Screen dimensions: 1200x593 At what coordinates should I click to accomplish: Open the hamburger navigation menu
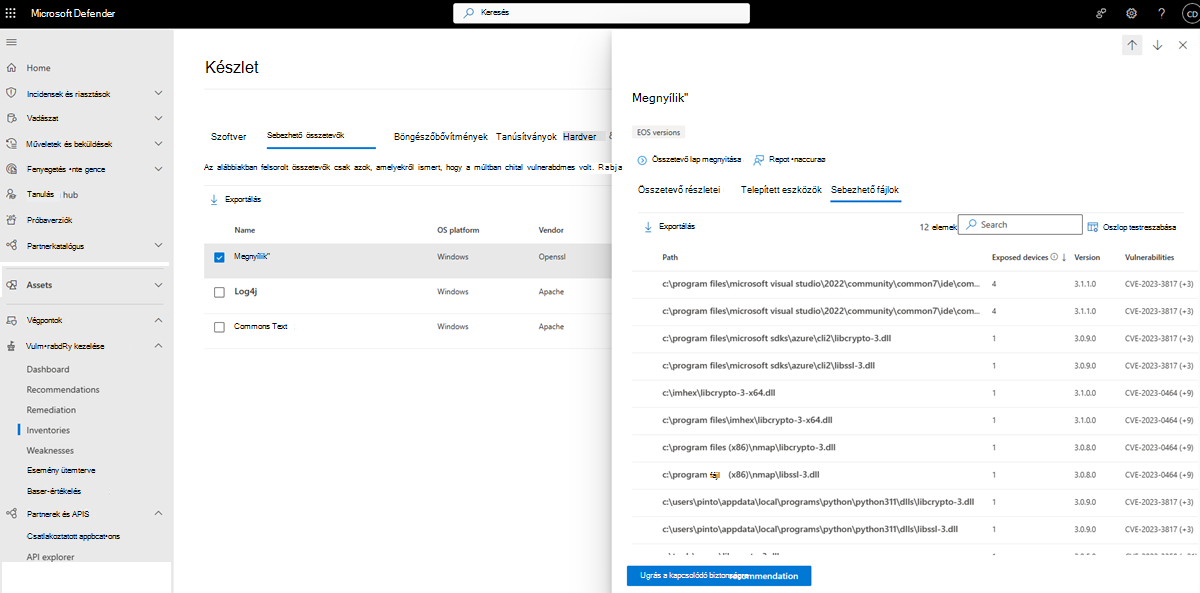coord(12,42)
